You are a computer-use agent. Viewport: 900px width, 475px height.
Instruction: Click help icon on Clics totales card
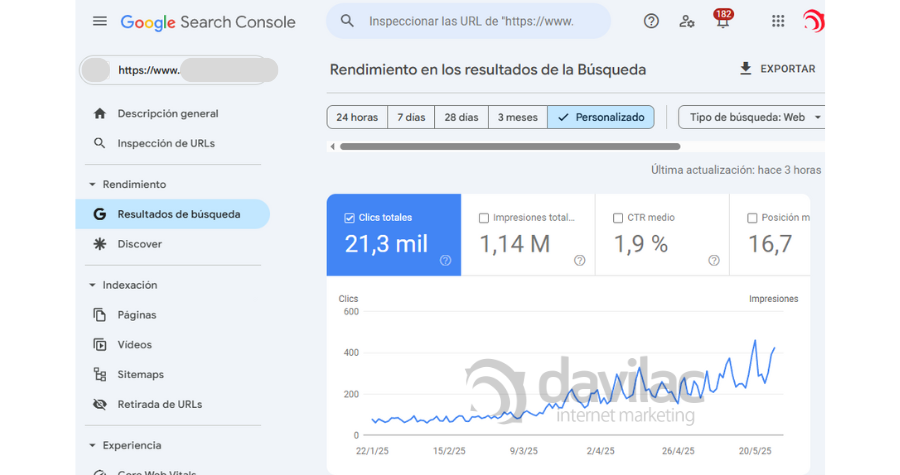point(445,260)
